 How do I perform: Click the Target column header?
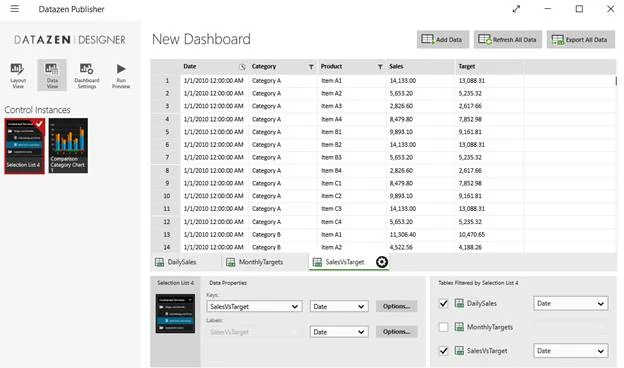pos(489,66)
